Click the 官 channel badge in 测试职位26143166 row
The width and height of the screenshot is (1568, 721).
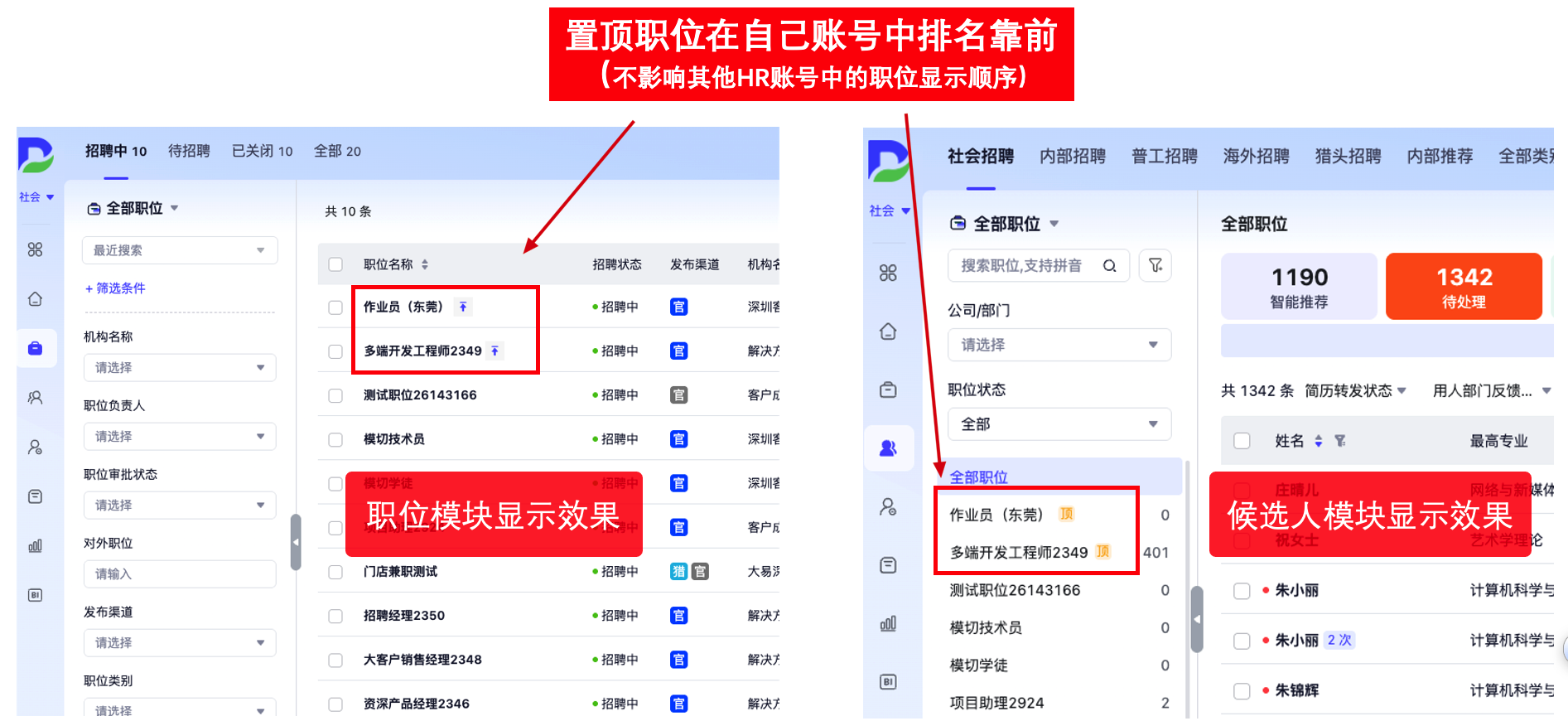(x=678, y=395)
